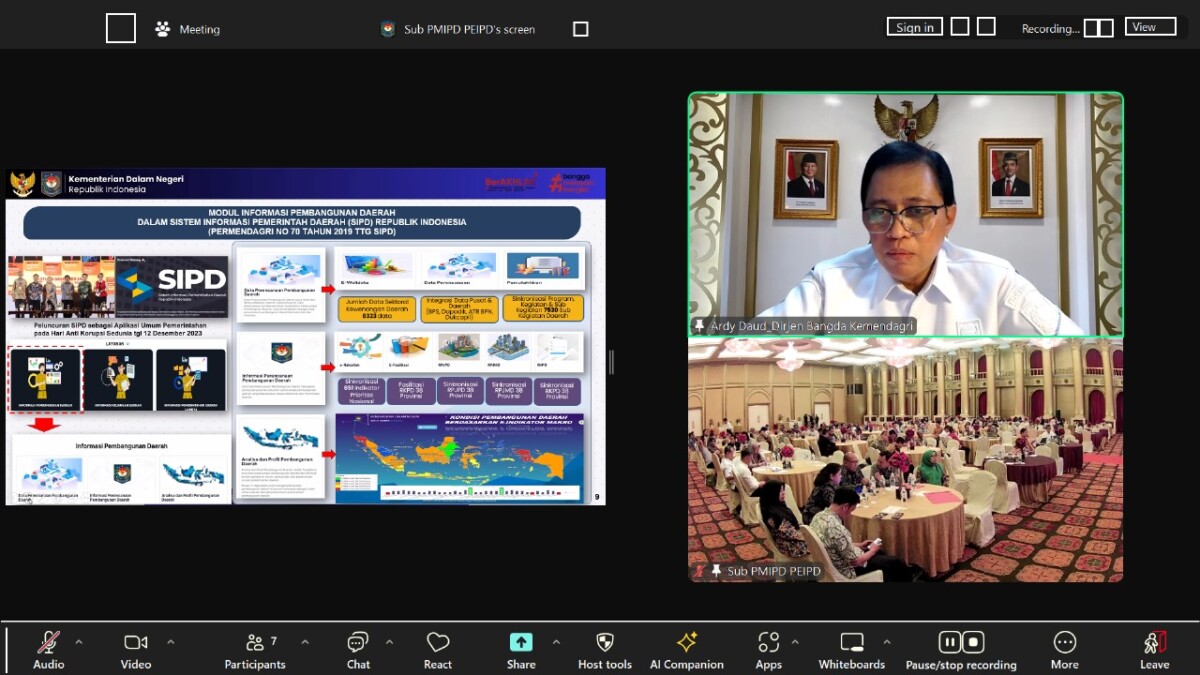Click the green Share screen icon
The image size is (1200, 675).
pyautogui.click(x=521, y=642)
